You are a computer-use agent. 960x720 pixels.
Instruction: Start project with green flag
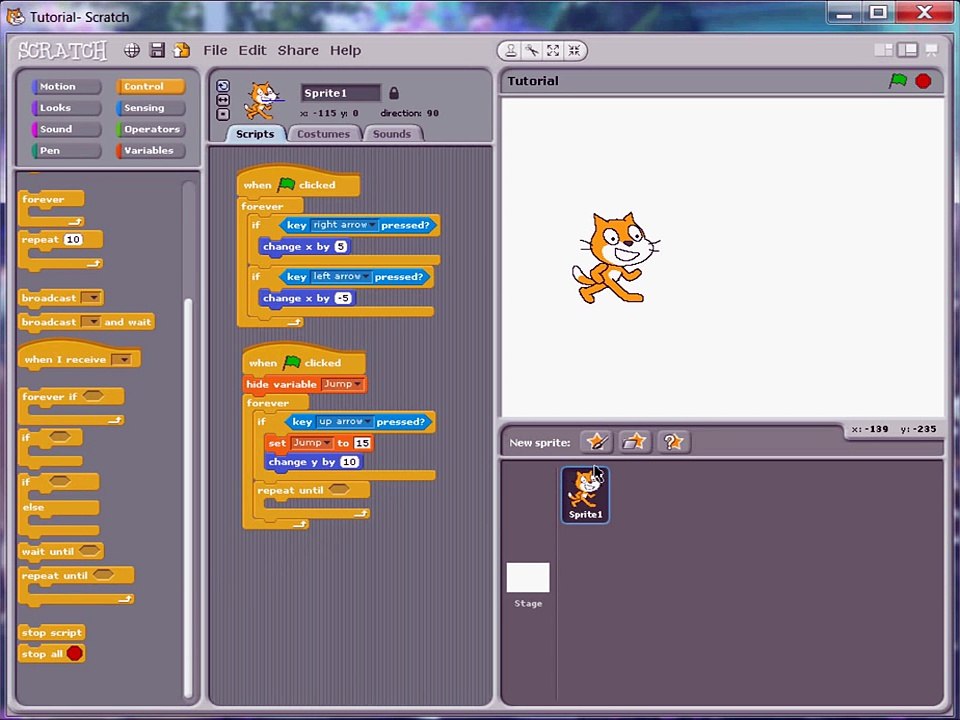coord(898,81)
